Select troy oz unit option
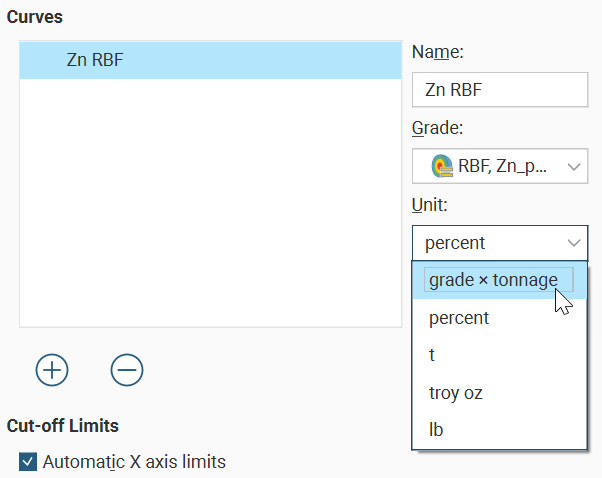Screen dimensions: 602x478 point(456,393)
